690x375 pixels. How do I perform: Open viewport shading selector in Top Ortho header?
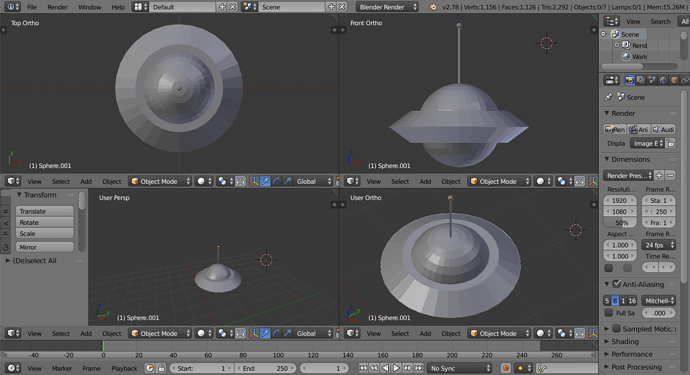tap(204, 181)
